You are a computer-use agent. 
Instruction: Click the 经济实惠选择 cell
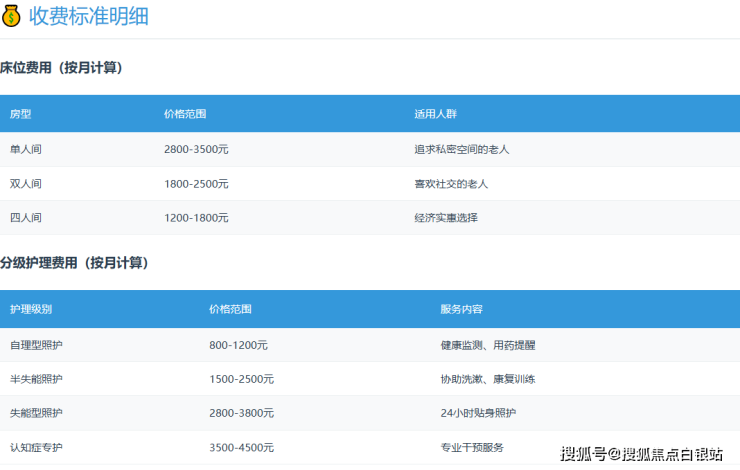coord(446,218)
